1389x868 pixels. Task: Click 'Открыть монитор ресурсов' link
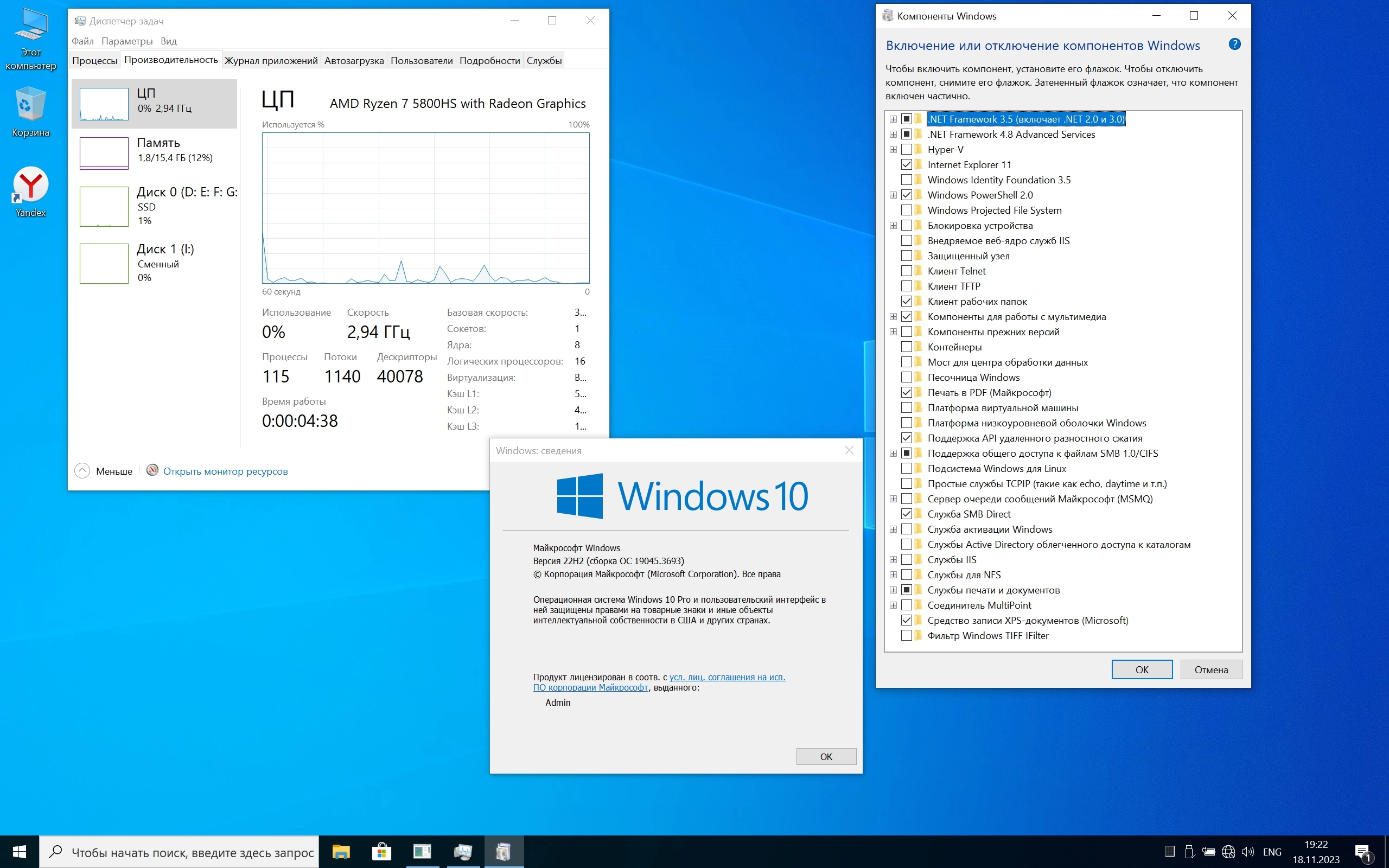click(225, 471)
